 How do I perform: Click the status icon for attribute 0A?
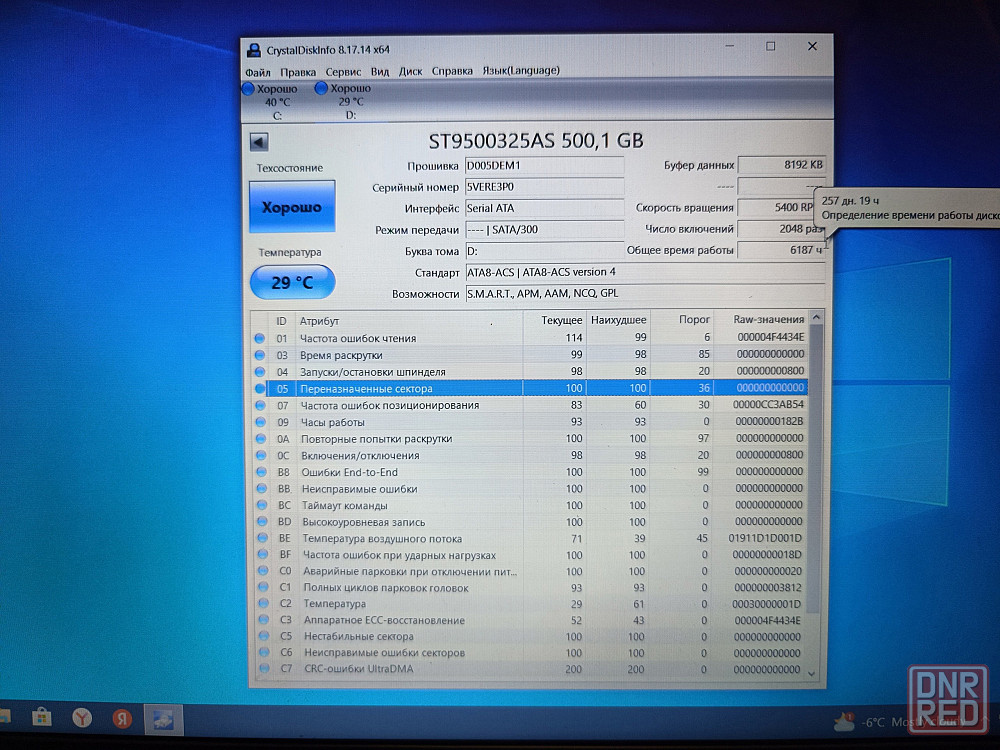(261, 438)
